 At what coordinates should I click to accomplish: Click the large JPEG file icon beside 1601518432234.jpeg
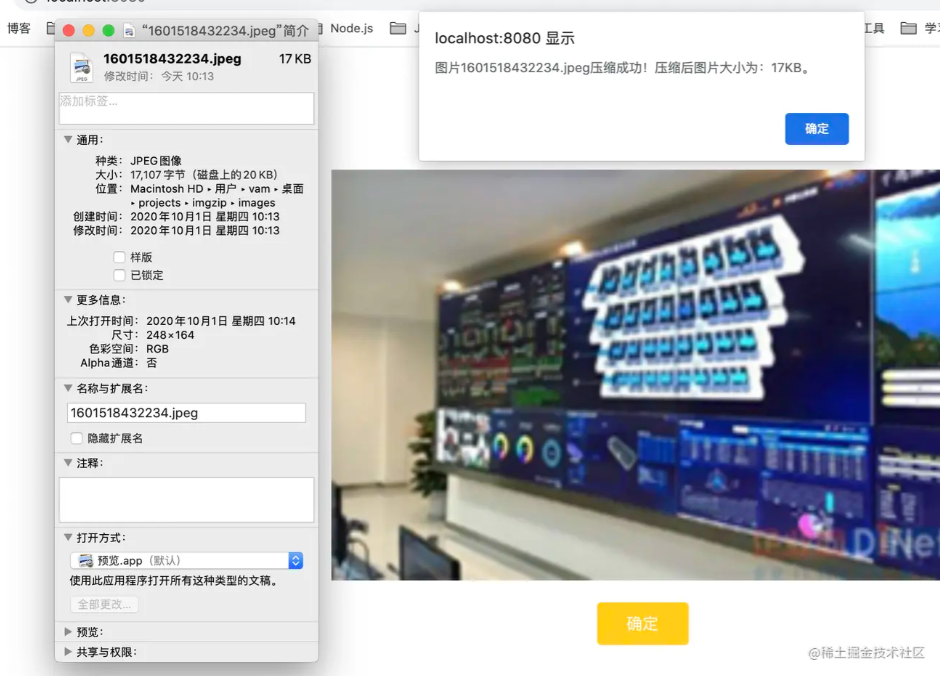pos(84,66)
